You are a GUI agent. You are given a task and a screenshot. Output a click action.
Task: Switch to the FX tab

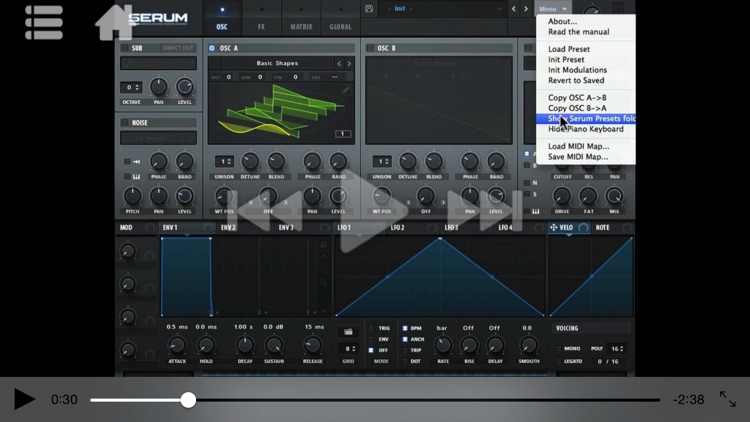pos(261,18)
